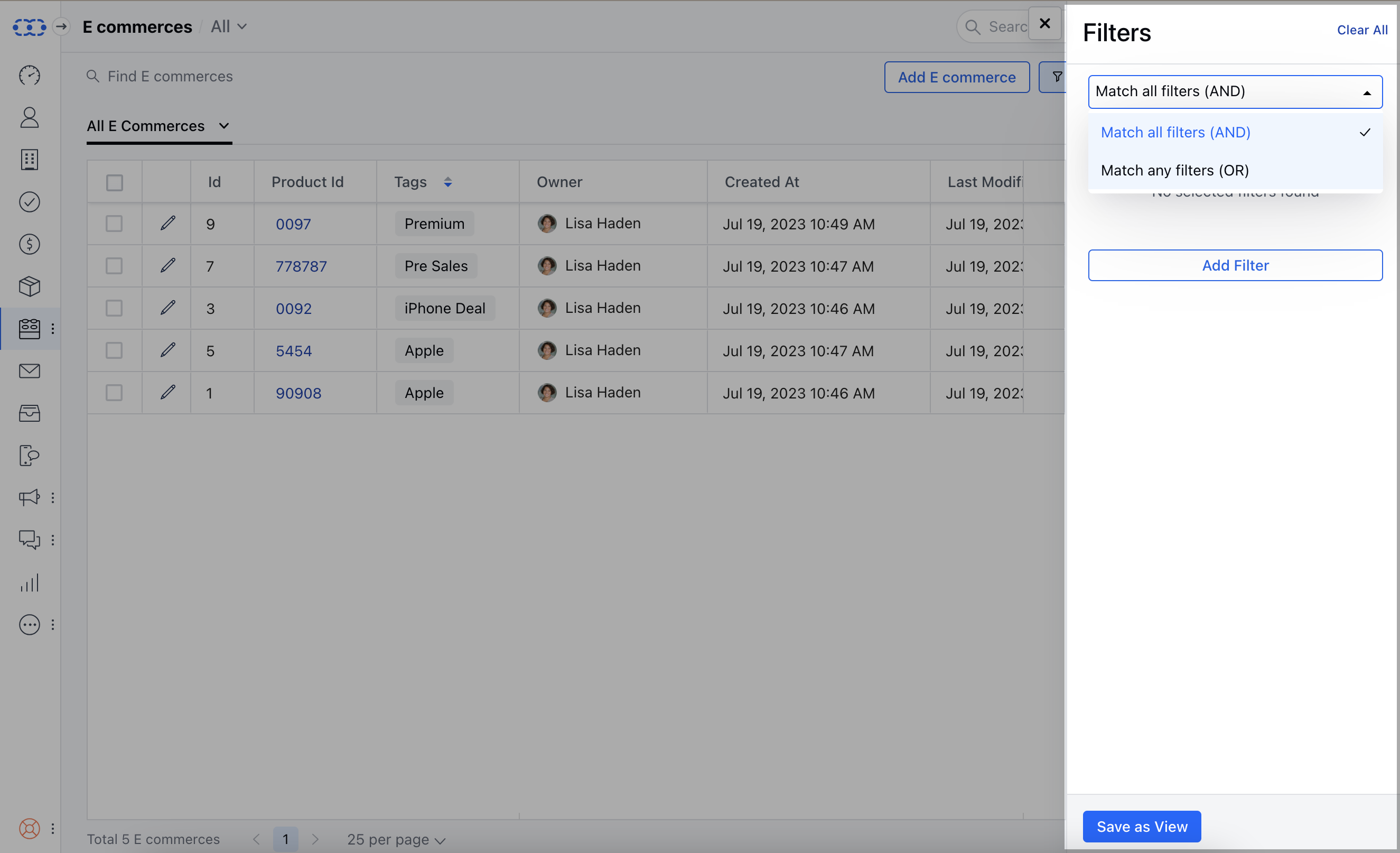Image resolution: width=1400 pixels, height=853 pixels.
Task: Open the help lifebuoy icon
Action: [30, 829]
